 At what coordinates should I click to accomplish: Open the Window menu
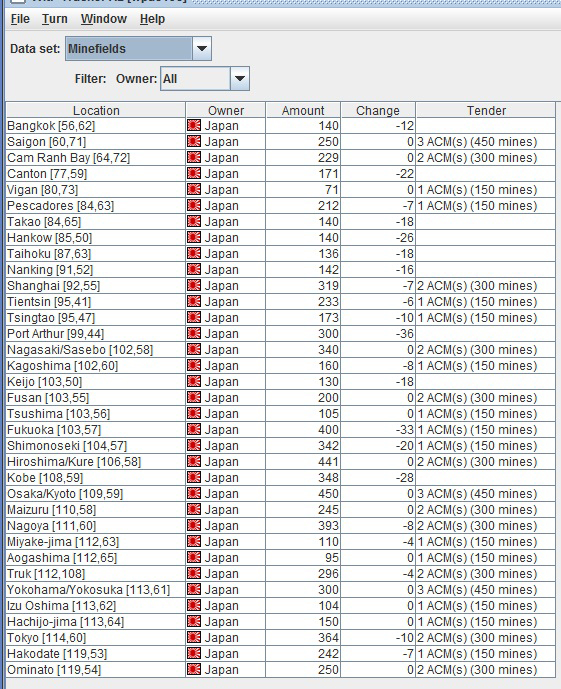tap(104, 19)
